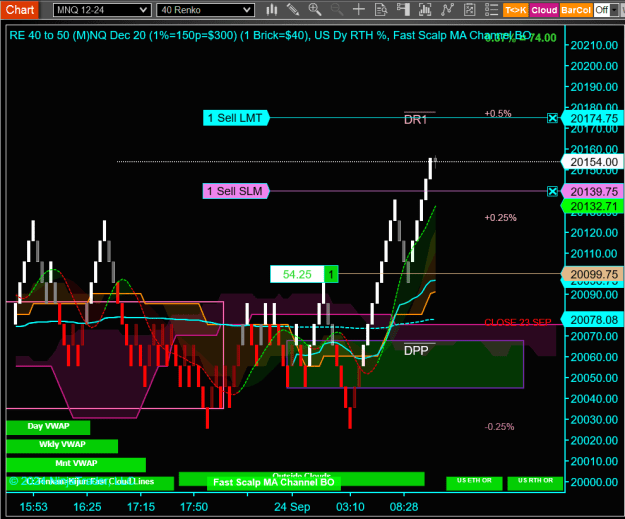Click the +0.5% level label
This screenshot has width=625, height=519.
point(498,114)
